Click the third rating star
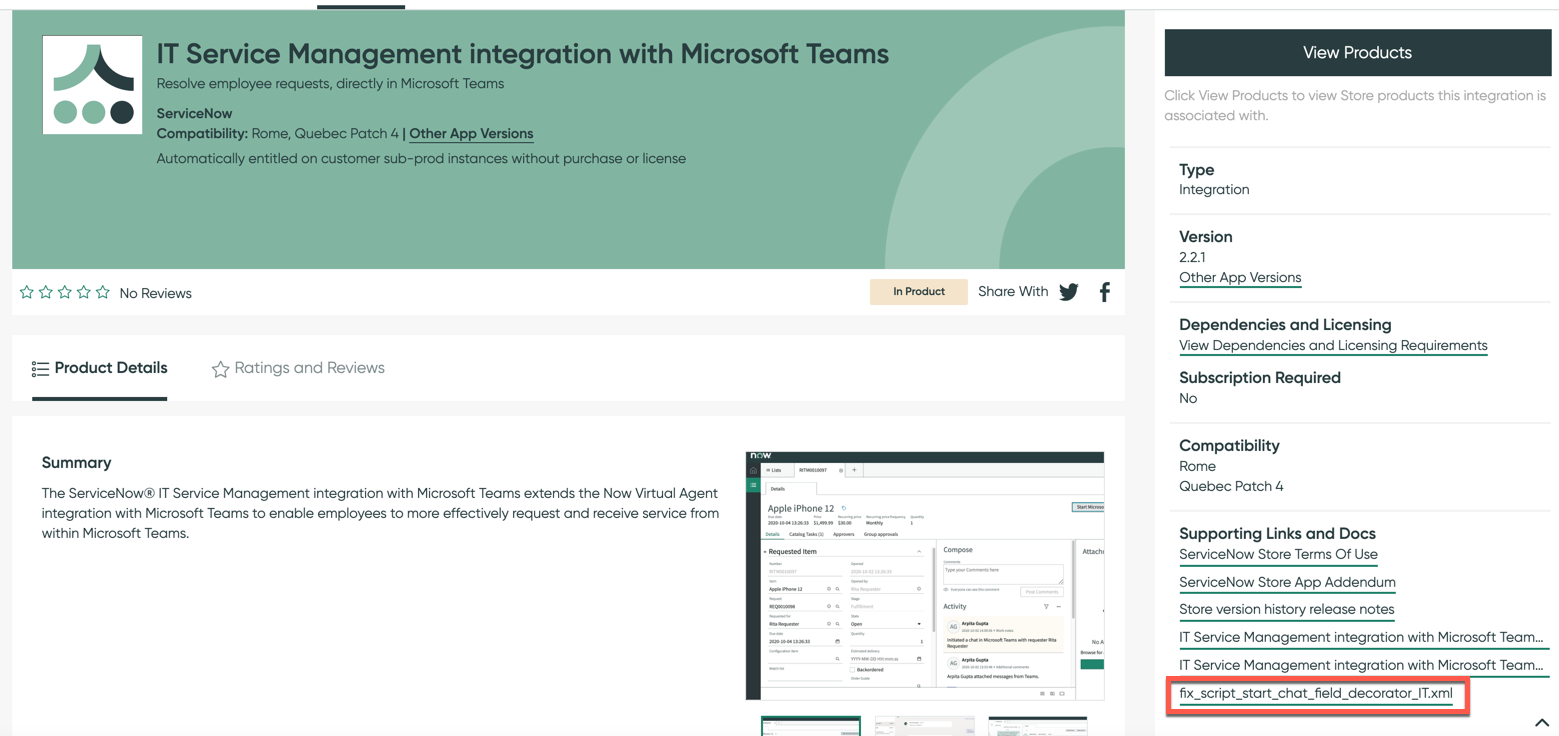 pos(65,292)
